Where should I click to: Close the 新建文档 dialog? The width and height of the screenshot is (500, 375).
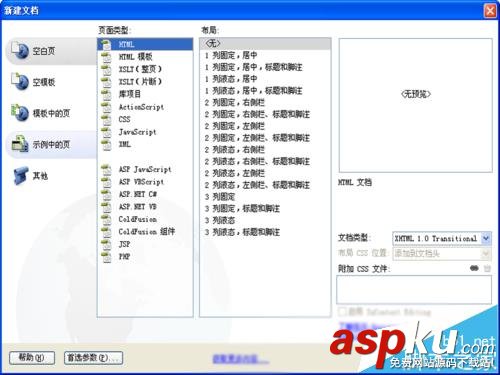[490, 11]
